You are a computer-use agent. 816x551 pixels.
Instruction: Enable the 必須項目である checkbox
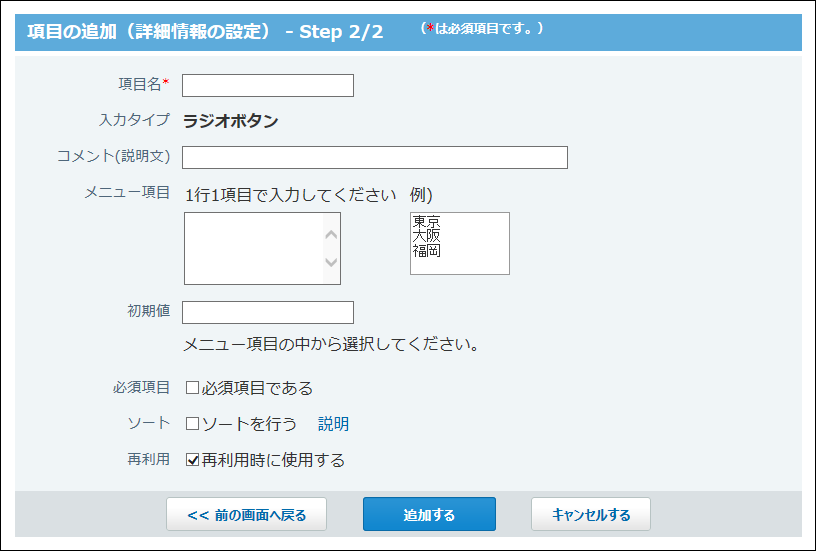tap(193, 388)
